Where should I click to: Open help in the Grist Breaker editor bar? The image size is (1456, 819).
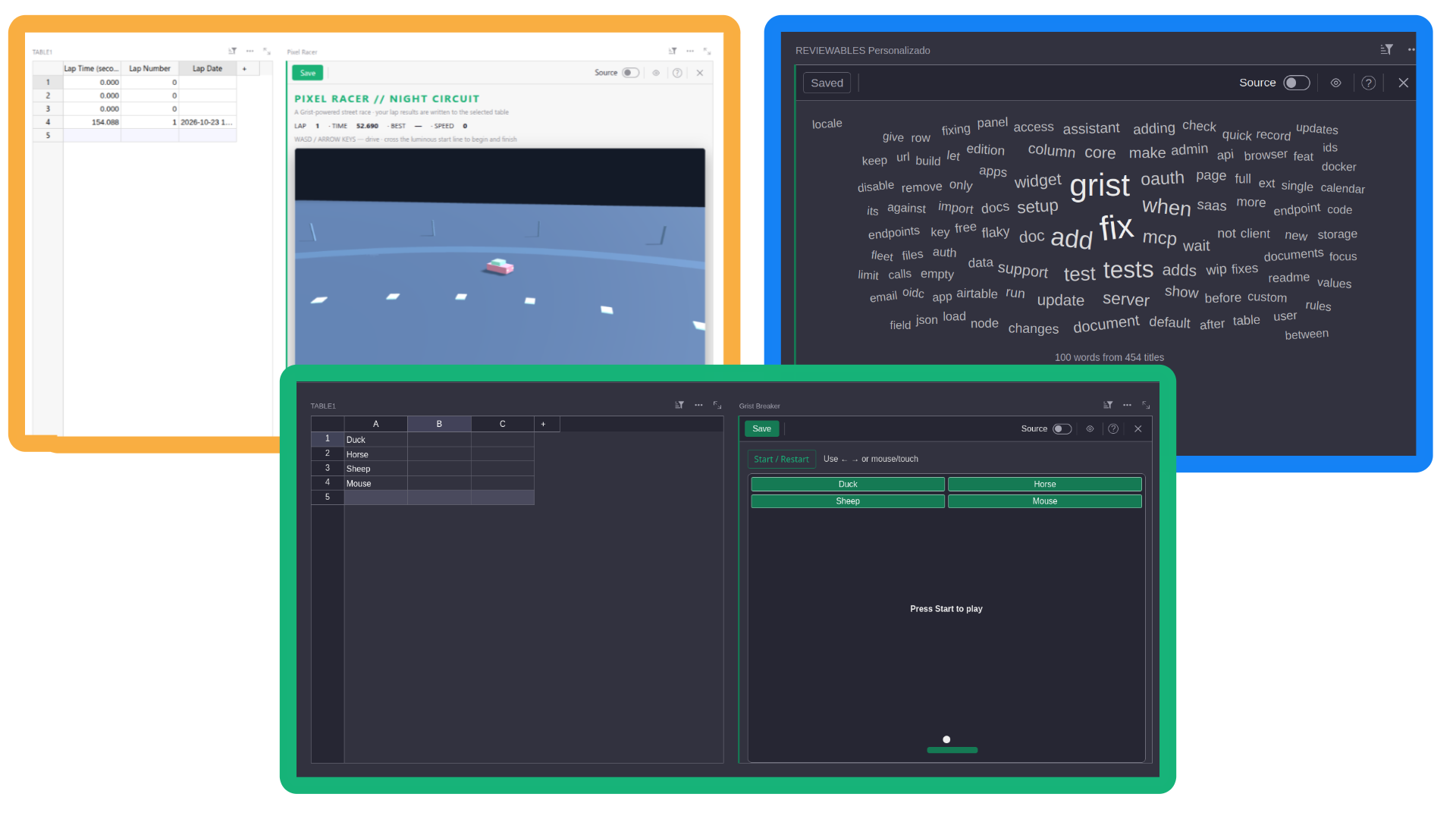1113,428
